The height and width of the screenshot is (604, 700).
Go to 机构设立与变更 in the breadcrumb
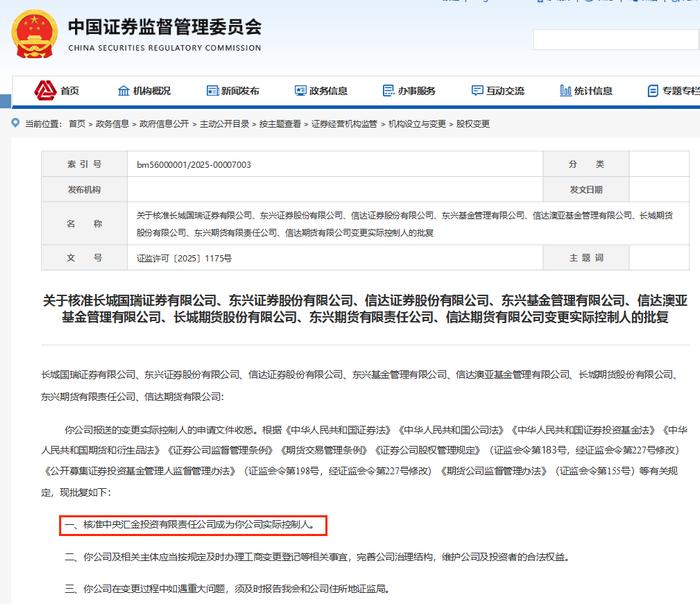click(417, 124)
